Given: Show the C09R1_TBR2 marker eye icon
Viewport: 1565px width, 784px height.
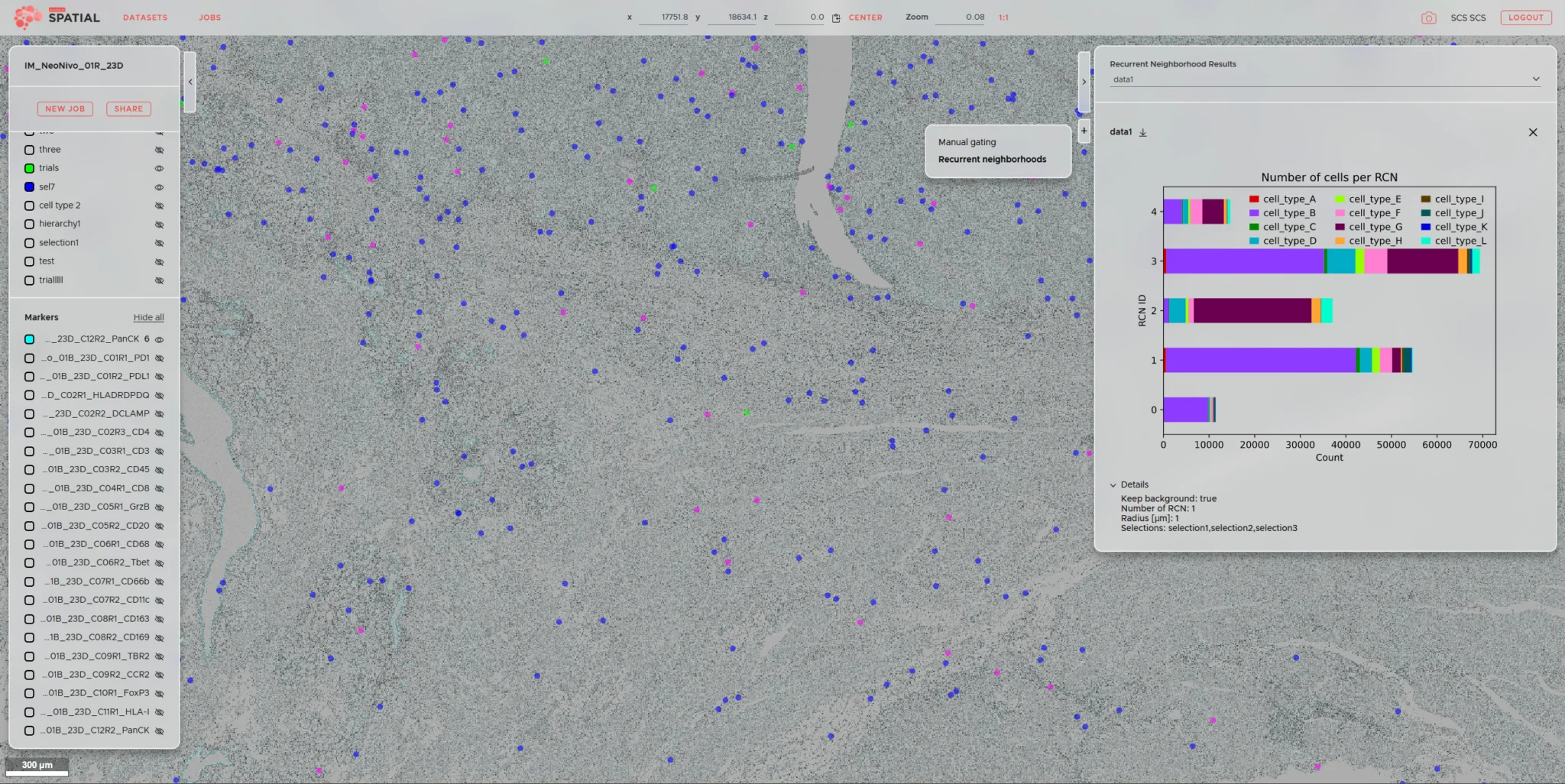Looking at the screenshot, I should pos(159,656).
